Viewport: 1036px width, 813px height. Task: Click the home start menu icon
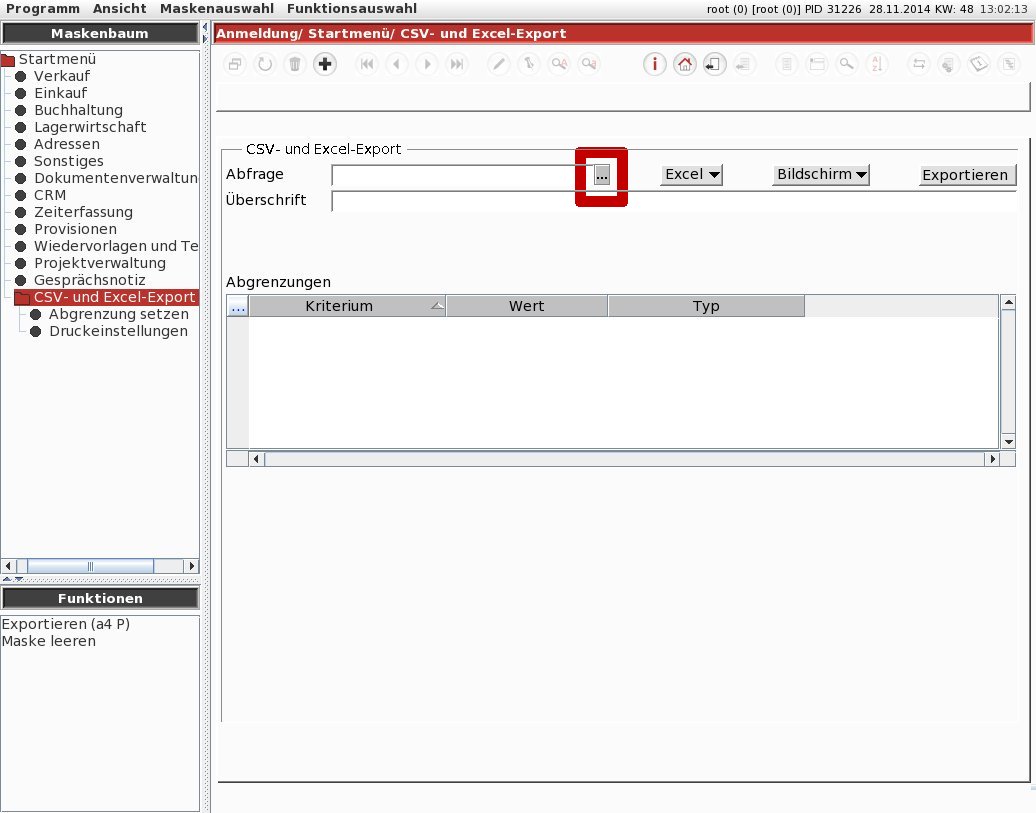(684, 64)
